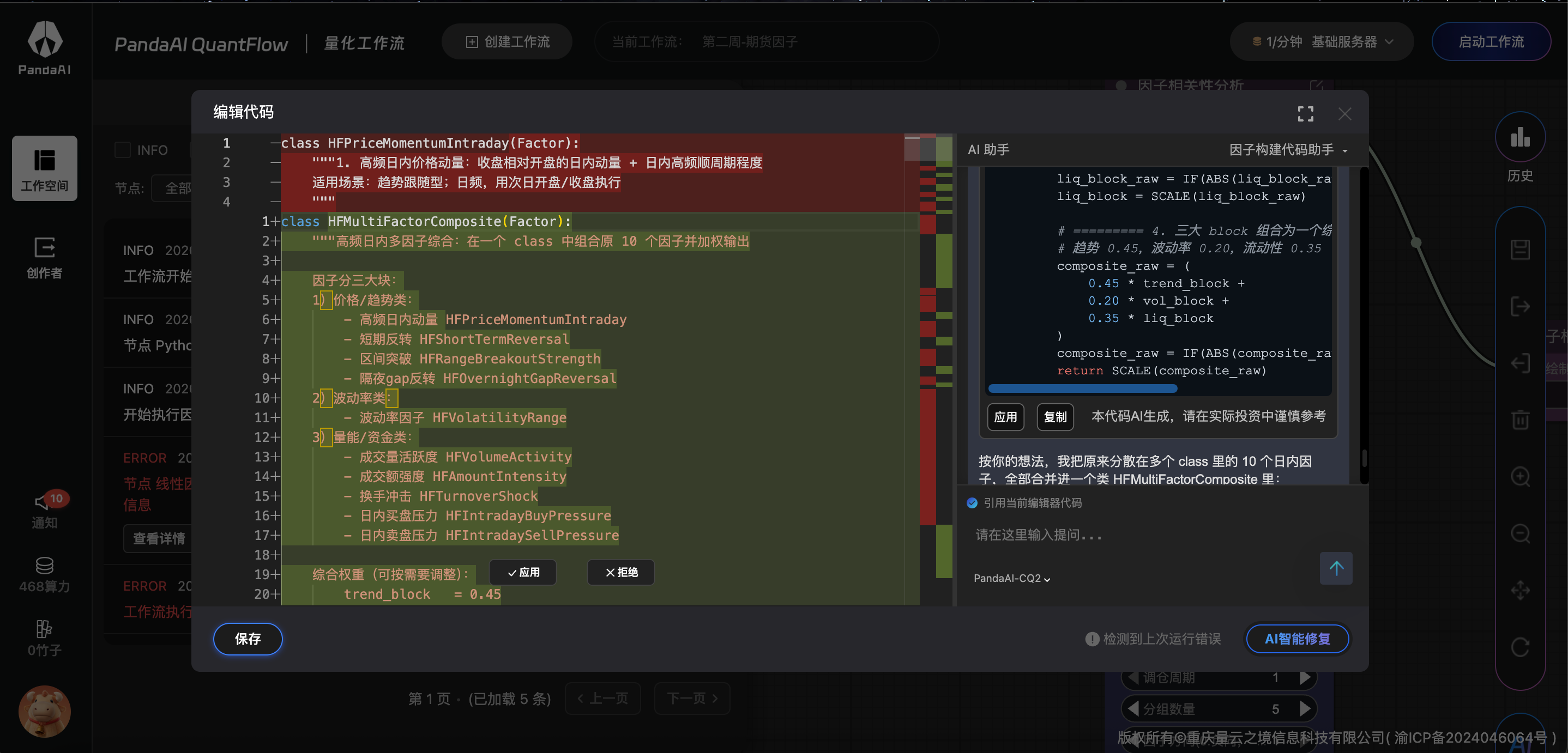Viewport: 1568px width, 753px height.
Task: Click the zoom in magnifier icon
Action: point(1520,476)
